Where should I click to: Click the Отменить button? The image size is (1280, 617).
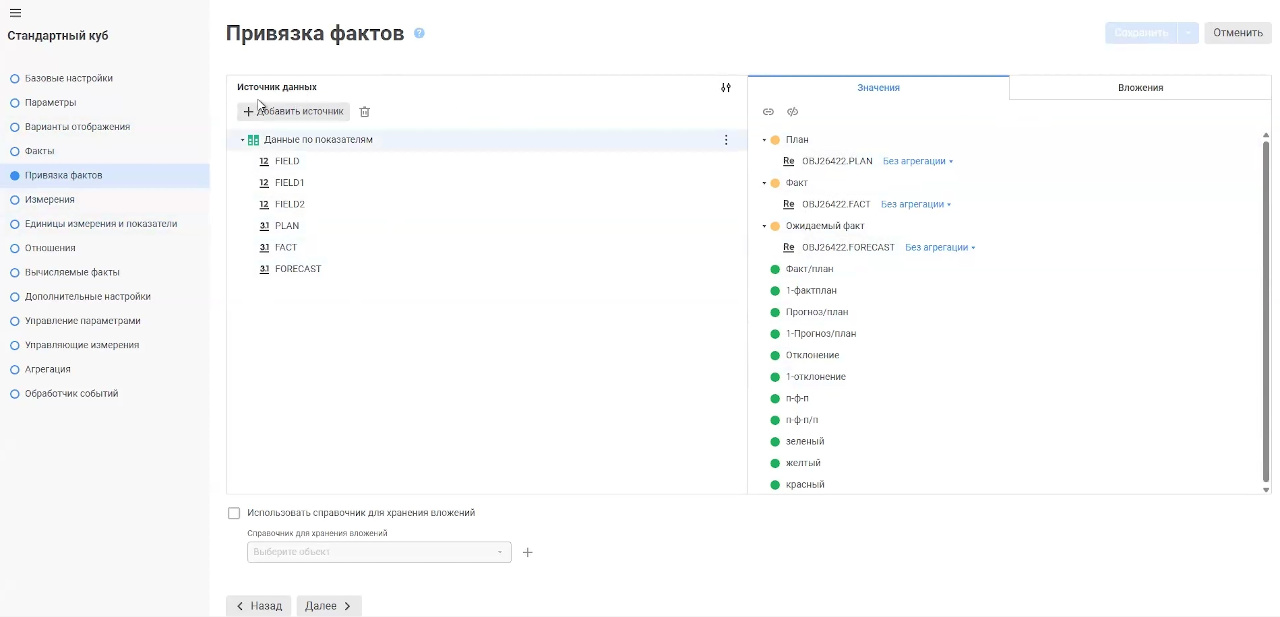[1238, 32]
